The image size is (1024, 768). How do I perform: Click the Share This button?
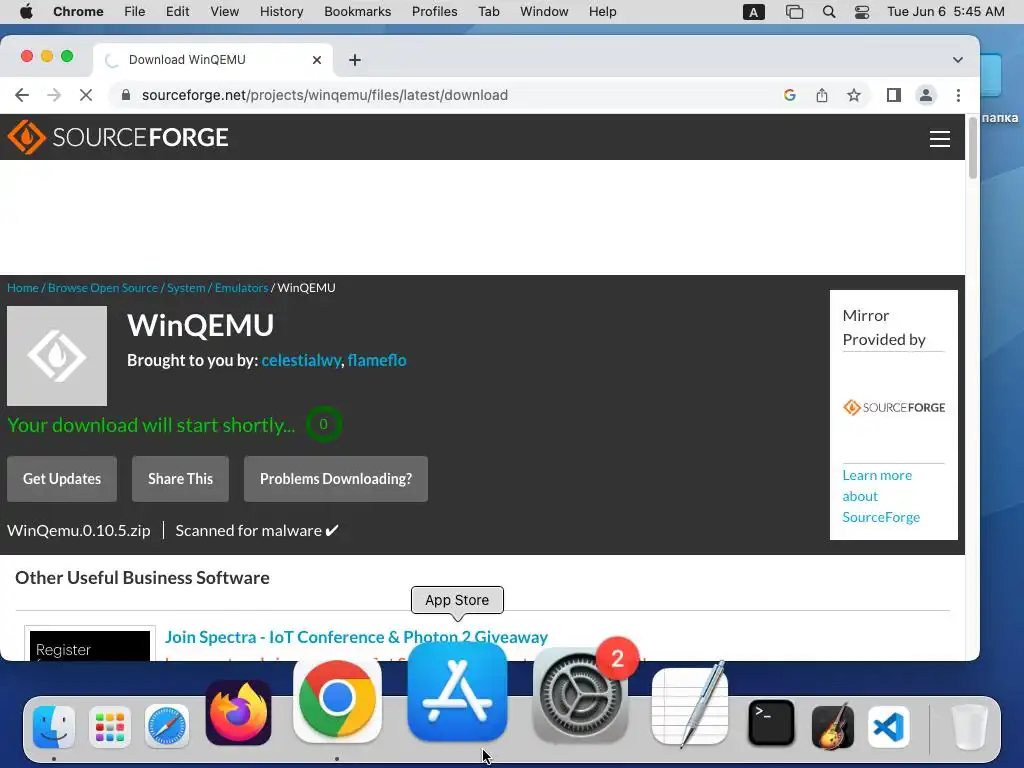point(180,479)
